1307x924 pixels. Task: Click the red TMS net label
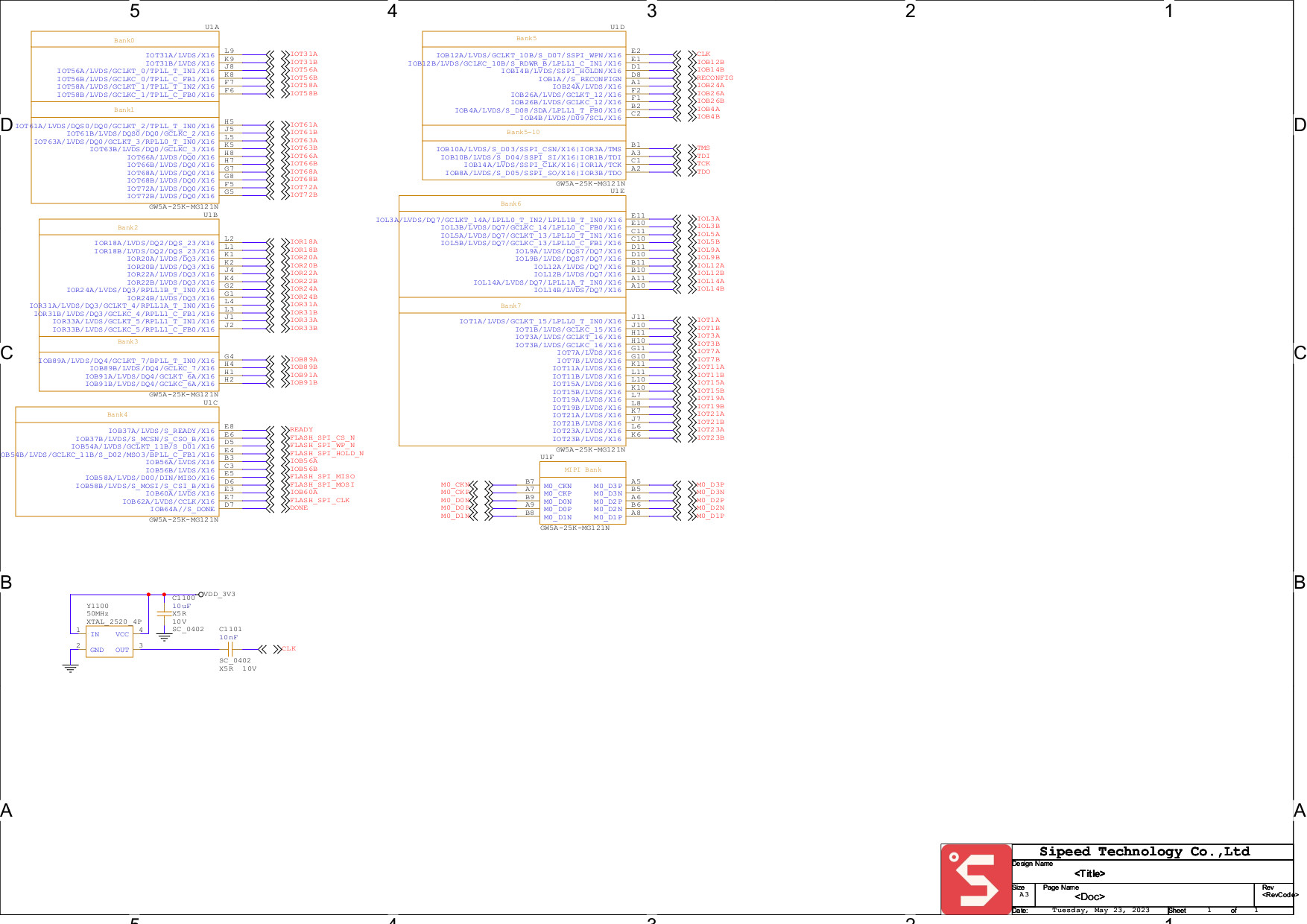[703, 148]
